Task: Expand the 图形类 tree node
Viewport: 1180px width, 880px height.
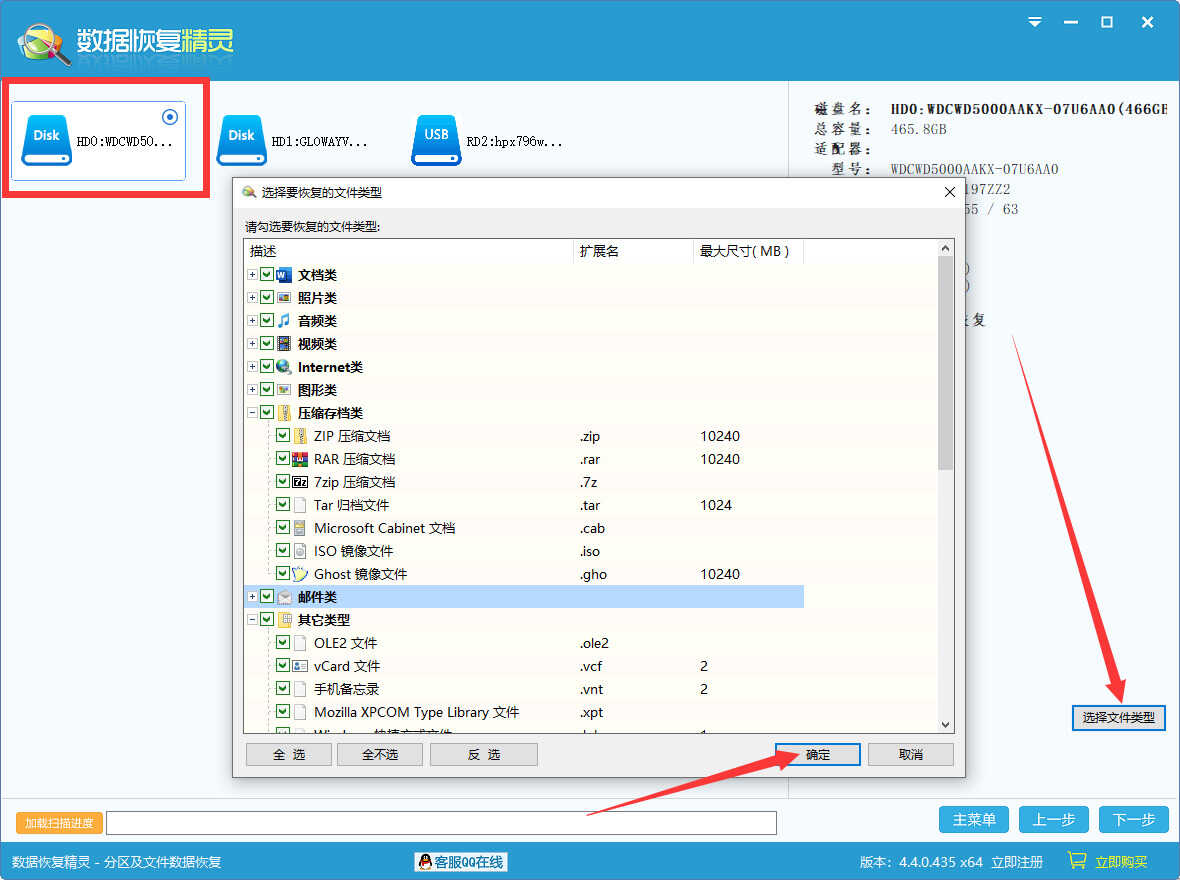Action: pos(252,390)
